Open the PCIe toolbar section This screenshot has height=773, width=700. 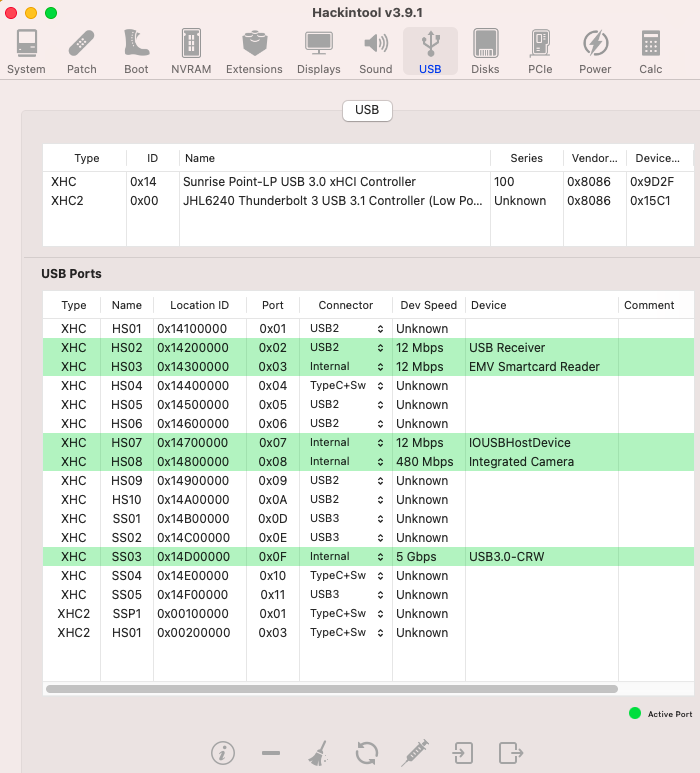point(540,51)
